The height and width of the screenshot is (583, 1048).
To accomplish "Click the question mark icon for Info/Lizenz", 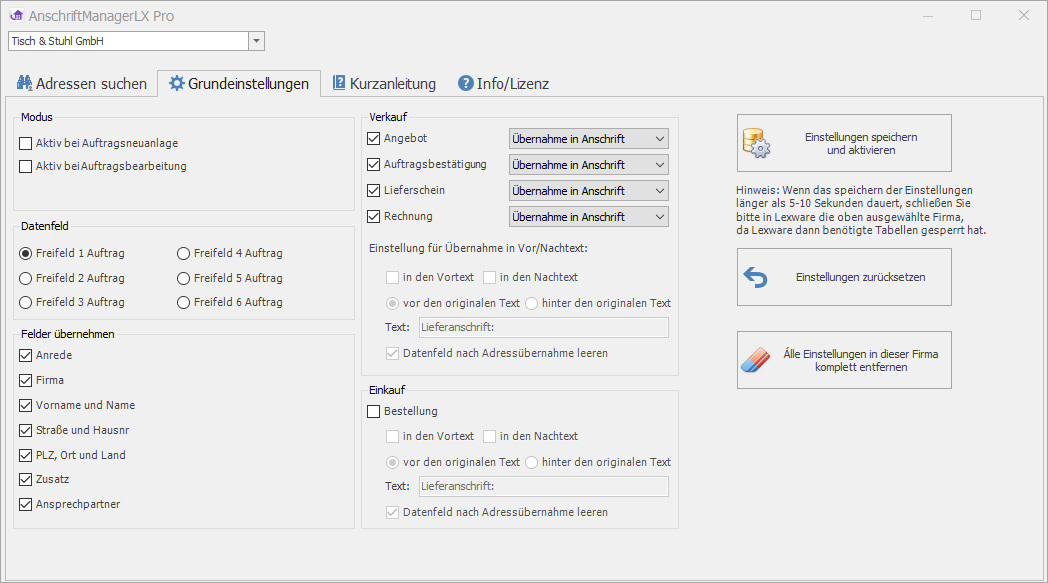I will tap(465, 84).
